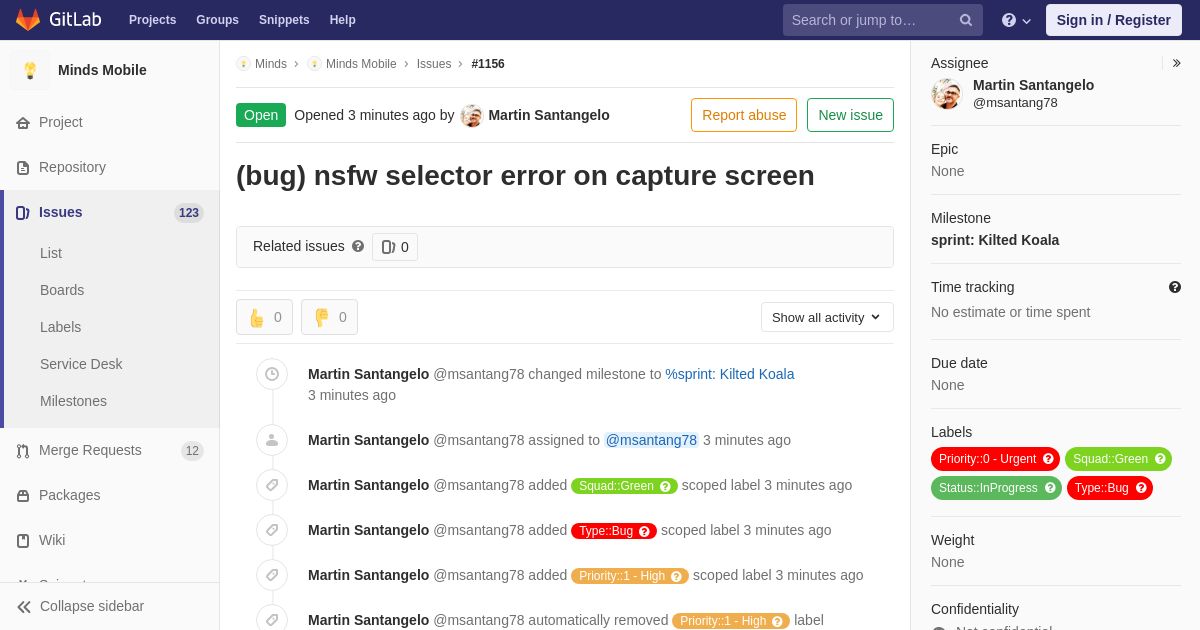This screenshot has width=1200, height=630.
Task: Click the Merge Requests count badge 12
Action: [192, 451]
